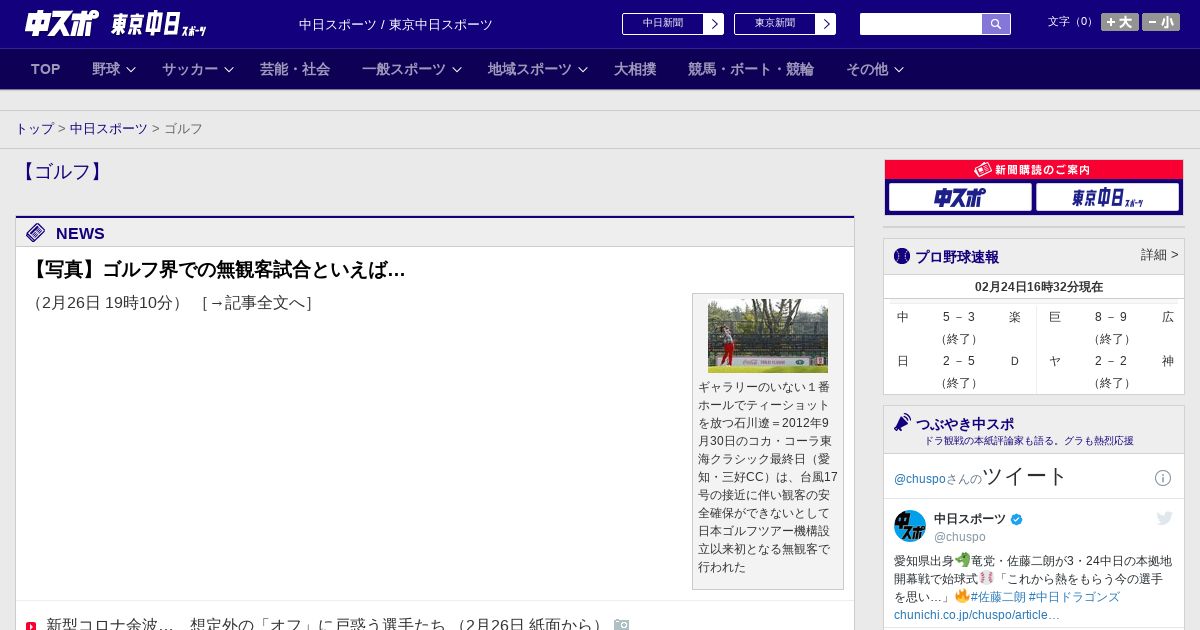Open the 大相撲 menu item
Screen dimensions: 1200x630
click(x=635, y=69)
